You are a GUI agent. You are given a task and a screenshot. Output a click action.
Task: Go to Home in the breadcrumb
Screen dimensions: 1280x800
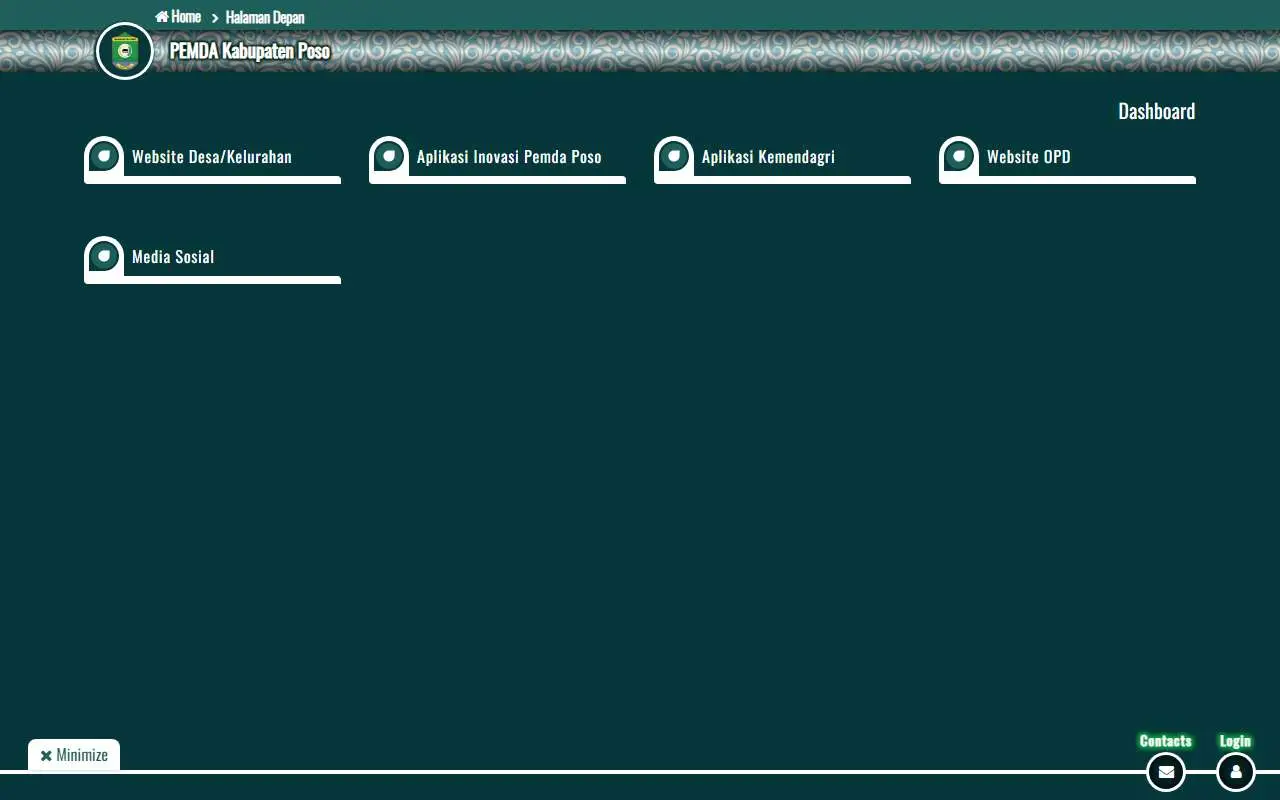178,17
